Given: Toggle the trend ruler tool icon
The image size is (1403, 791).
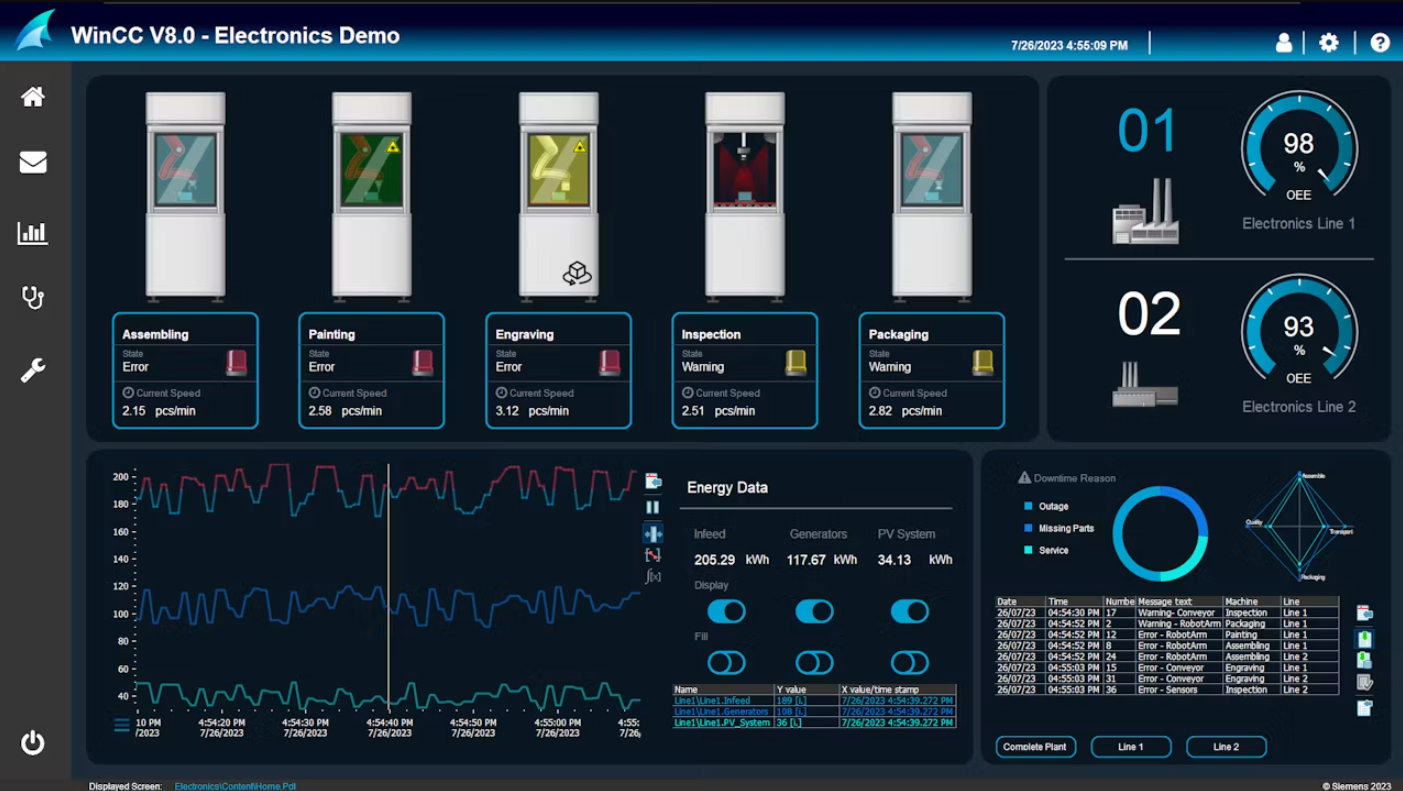Looking at the screenshot, I should tap(653, 533).
